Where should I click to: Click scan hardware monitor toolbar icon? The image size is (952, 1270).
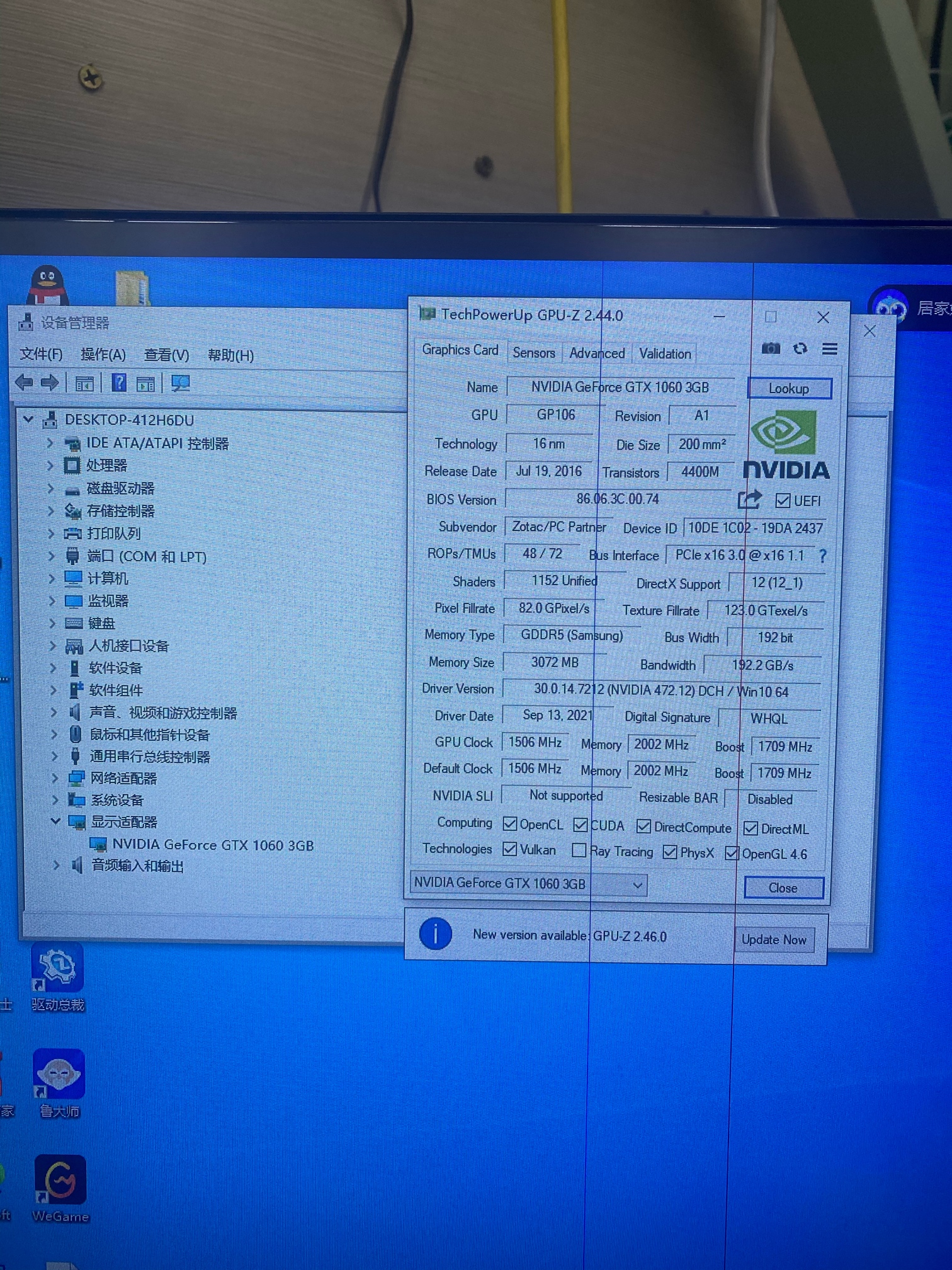[181, 383]
